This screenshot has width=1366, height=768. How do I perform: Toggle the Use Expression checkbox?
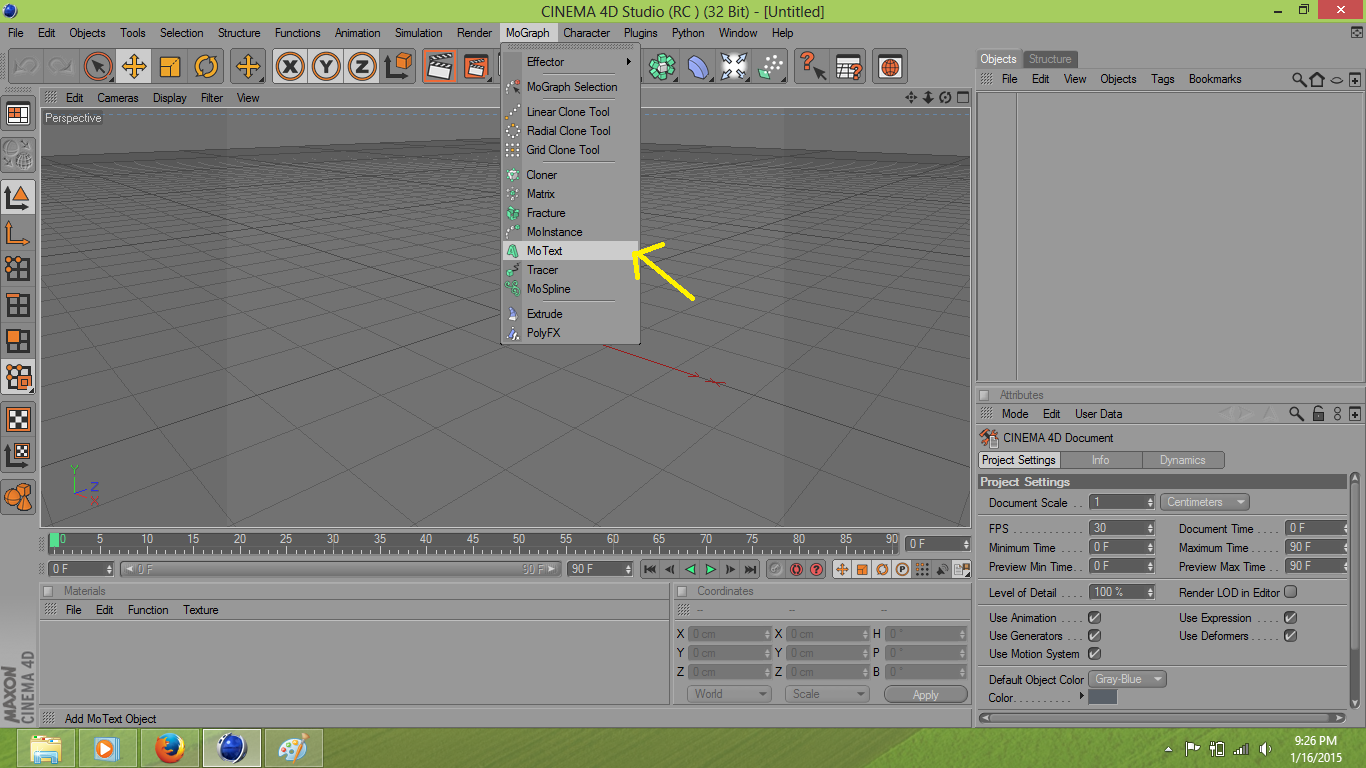point(1290,618)
